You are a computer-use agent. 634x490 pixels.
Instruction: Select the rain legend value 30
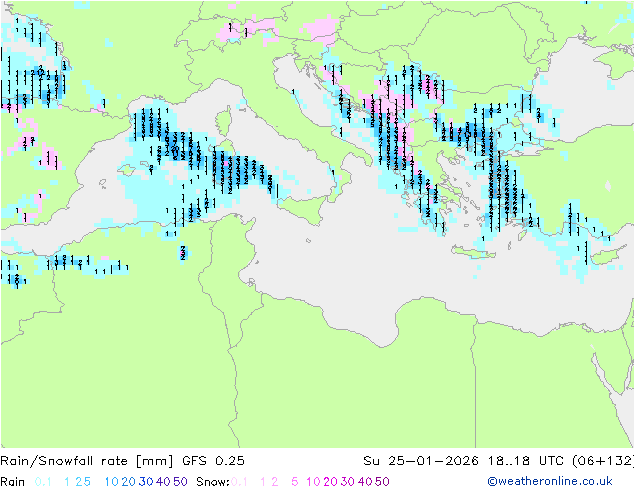coord(146,482)
